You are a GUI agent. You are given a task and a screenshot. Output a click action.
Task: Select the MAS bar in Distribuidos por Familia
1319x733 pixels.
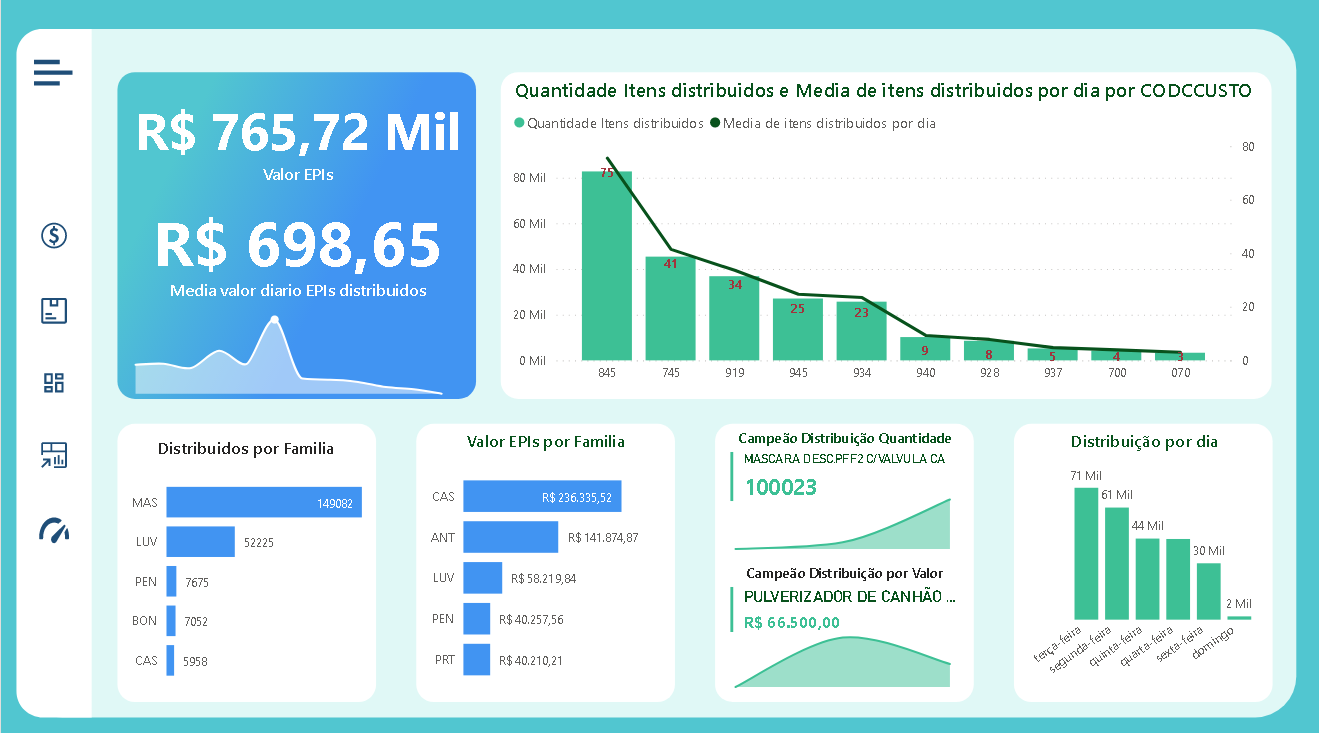click(263, 503)
